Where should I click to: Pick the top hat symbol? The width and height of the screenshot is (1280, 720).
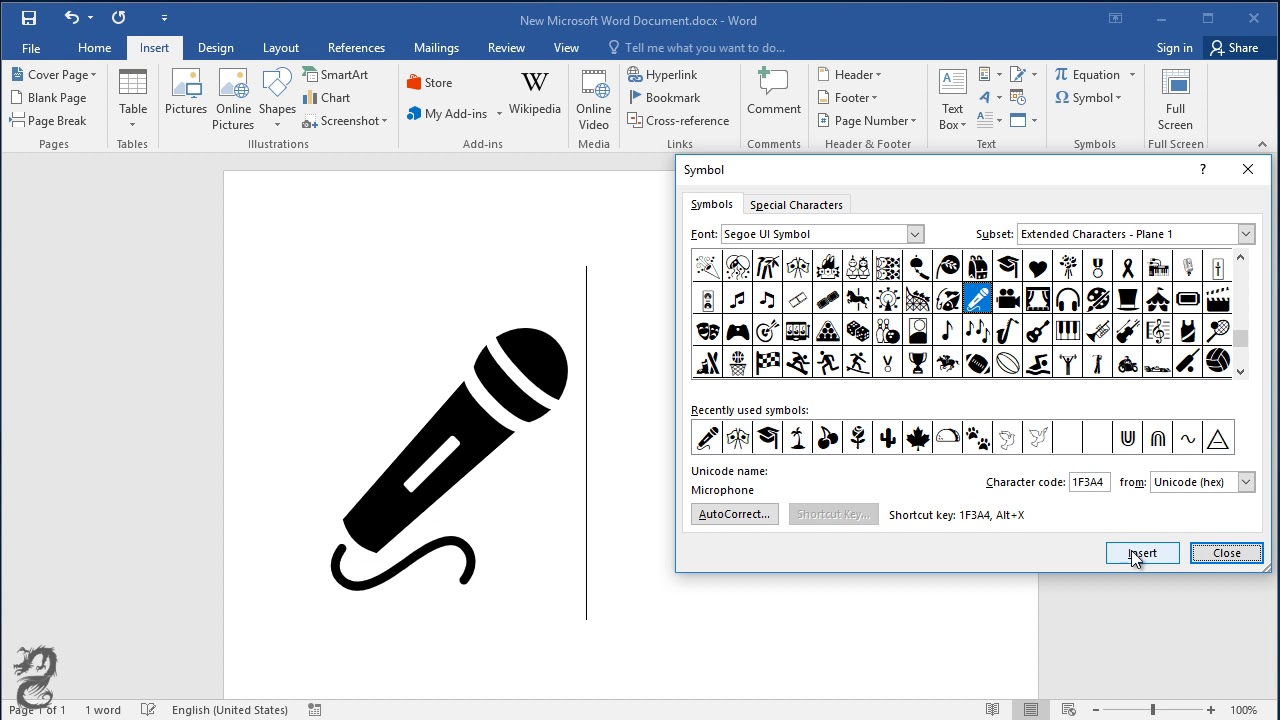[1128, 299]
